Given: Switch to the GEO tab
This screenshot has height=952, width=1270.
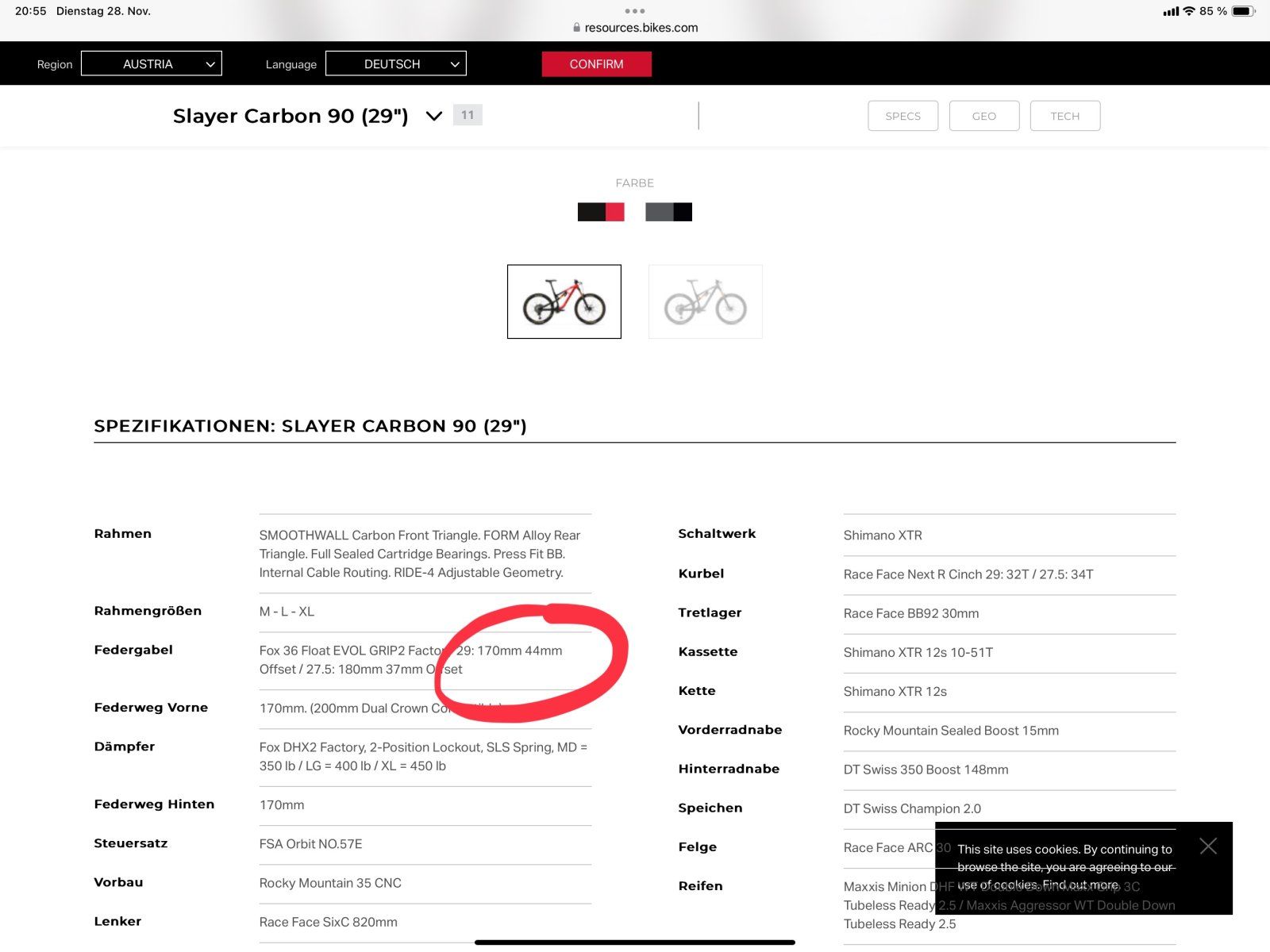Looking at the screenshot, I should point(984,116).
